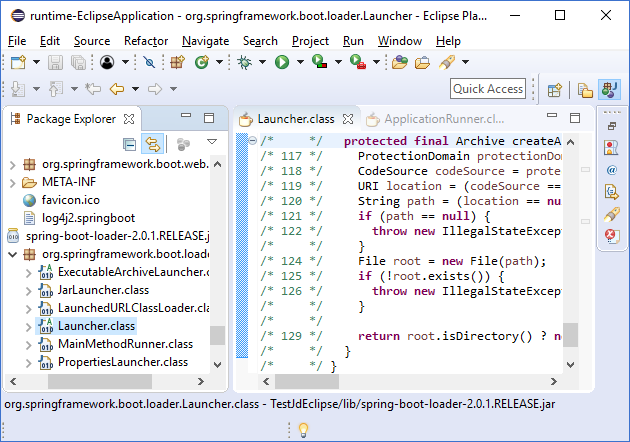This screenshot has width=630, height=442.
Task: Click the Open Type icon
Action: click(x=400, y=62)
